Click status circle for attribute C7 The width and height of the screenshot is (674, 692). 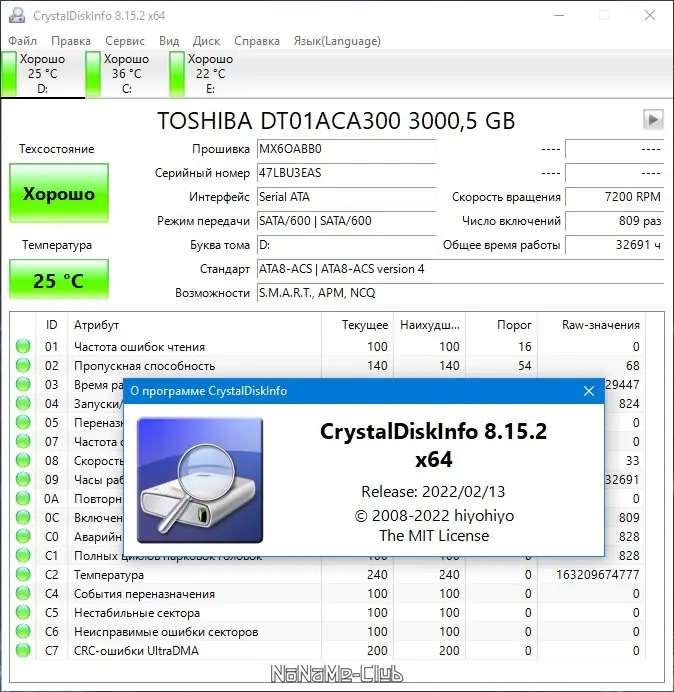(23, 650)
